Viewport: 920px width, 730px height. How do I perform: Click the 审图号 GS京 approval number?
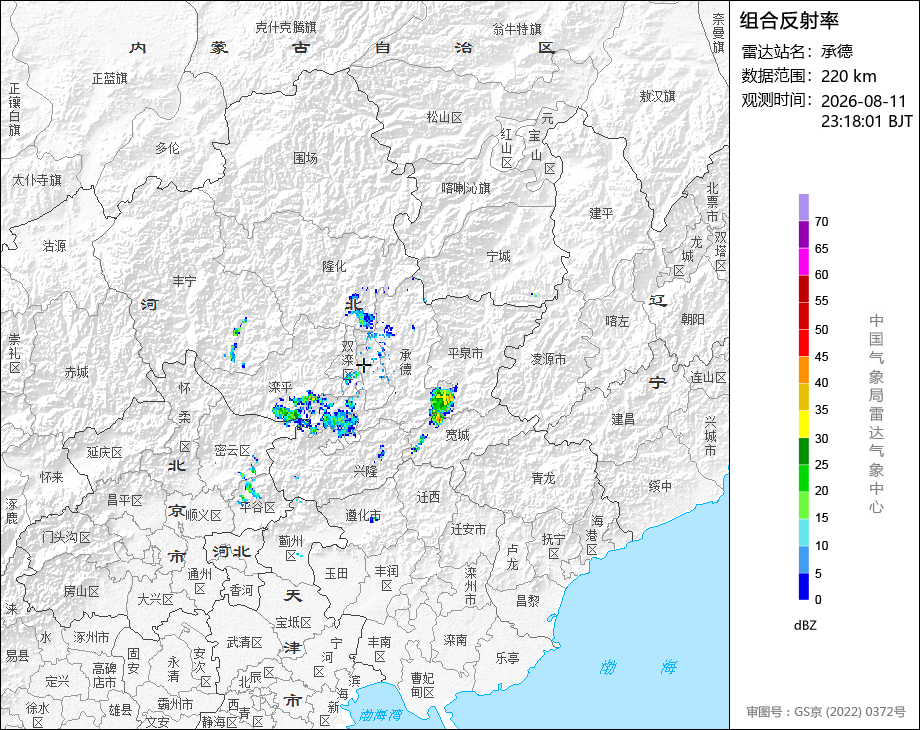coord(826,711)
